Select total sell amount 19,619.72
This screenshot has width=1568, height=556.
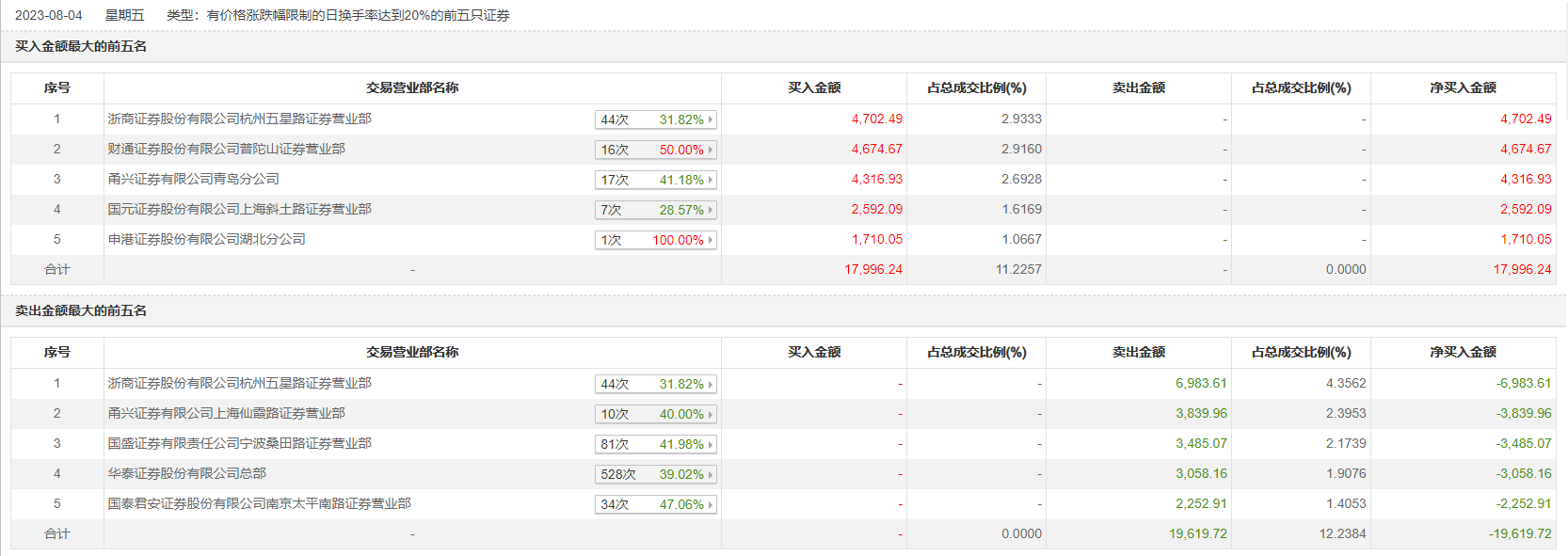1198,533
